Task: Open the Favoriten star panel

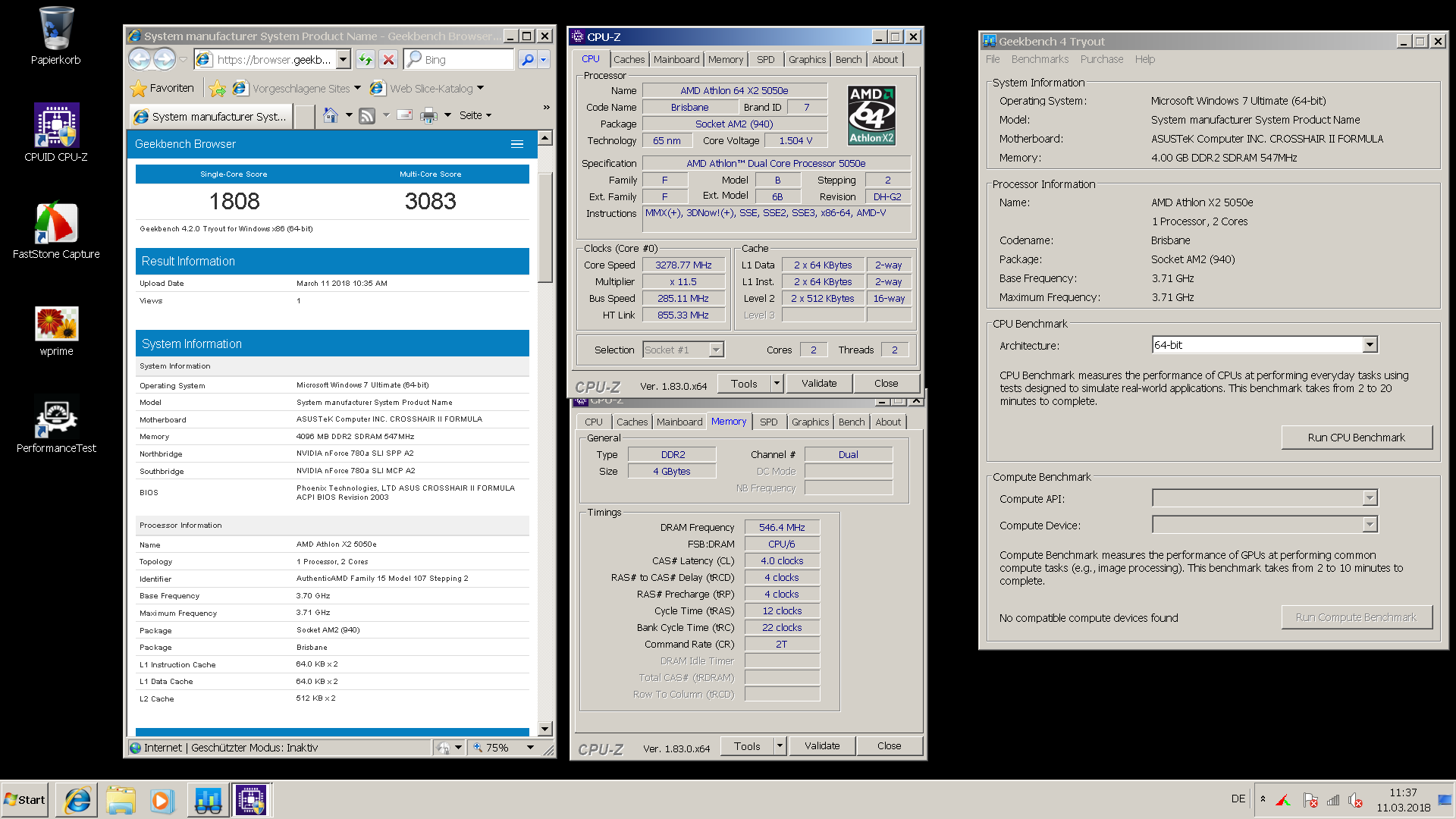Action: tap(162, 89)
